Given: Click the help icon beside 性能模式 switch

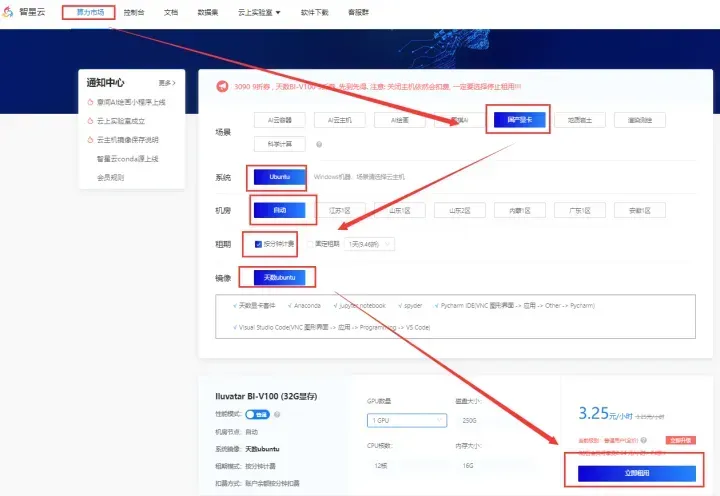Looking at the screenshot, I should [x=277, y=414].
